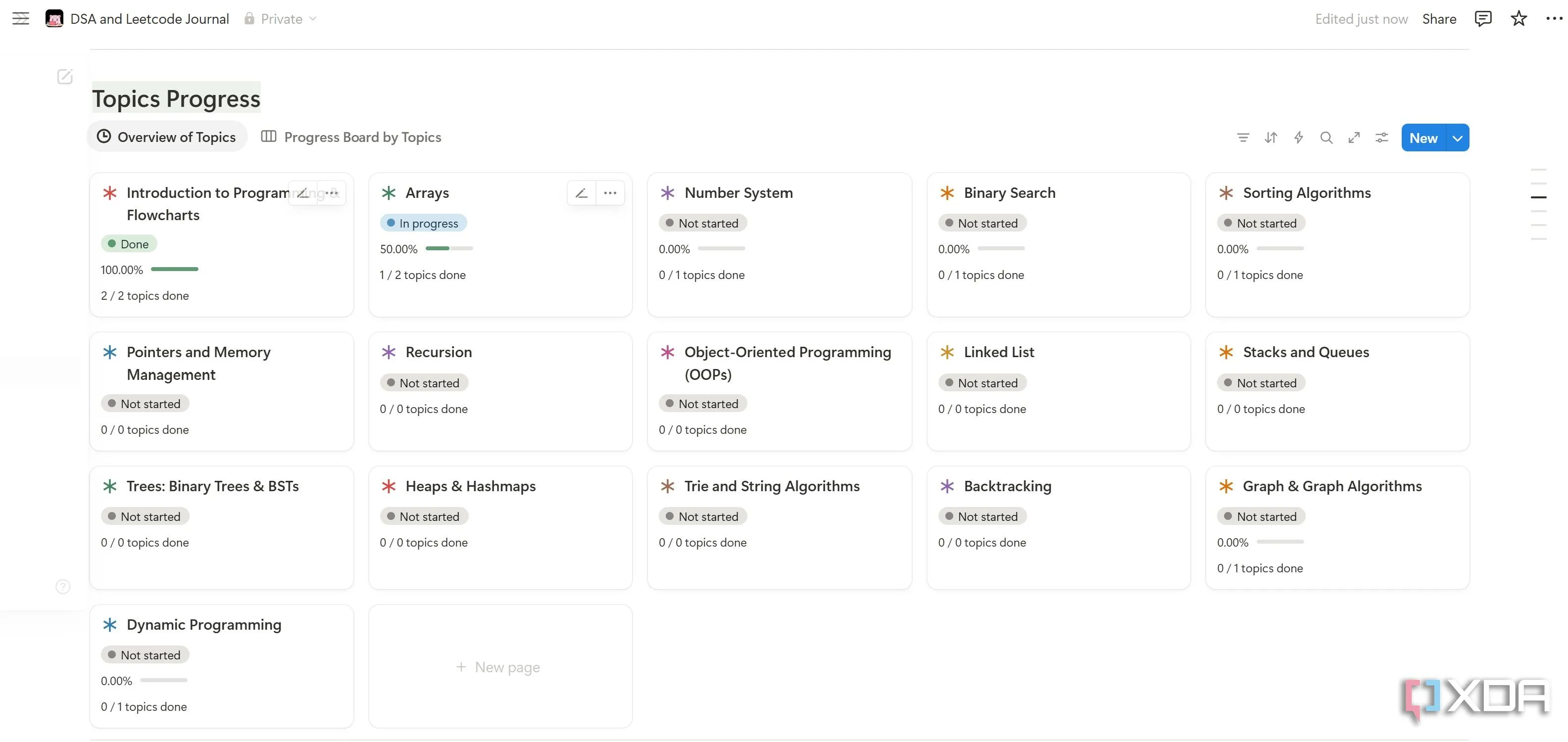Screen dimensions: 1568x742
Task: Open view settings sliders icon
Action: click(x=1382, y=138)
